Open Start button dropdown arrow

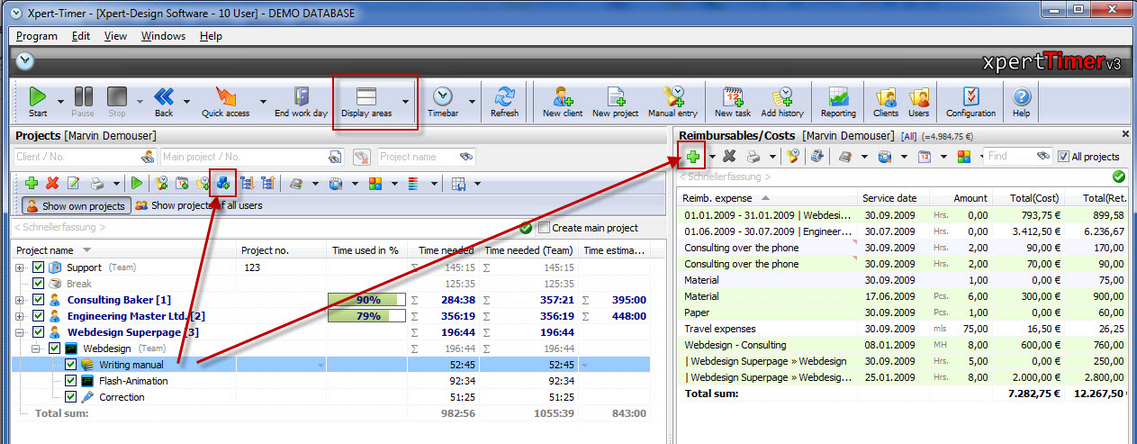62,102
